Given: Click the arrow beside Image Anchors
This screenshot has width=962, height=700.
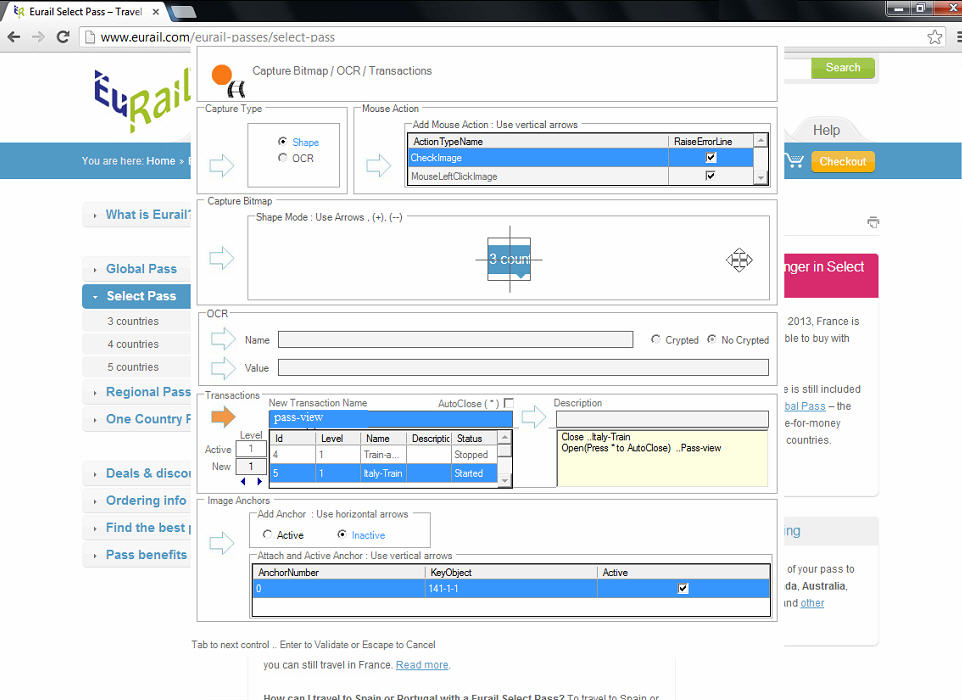Looking at the screenshot, I should [221, 542].
